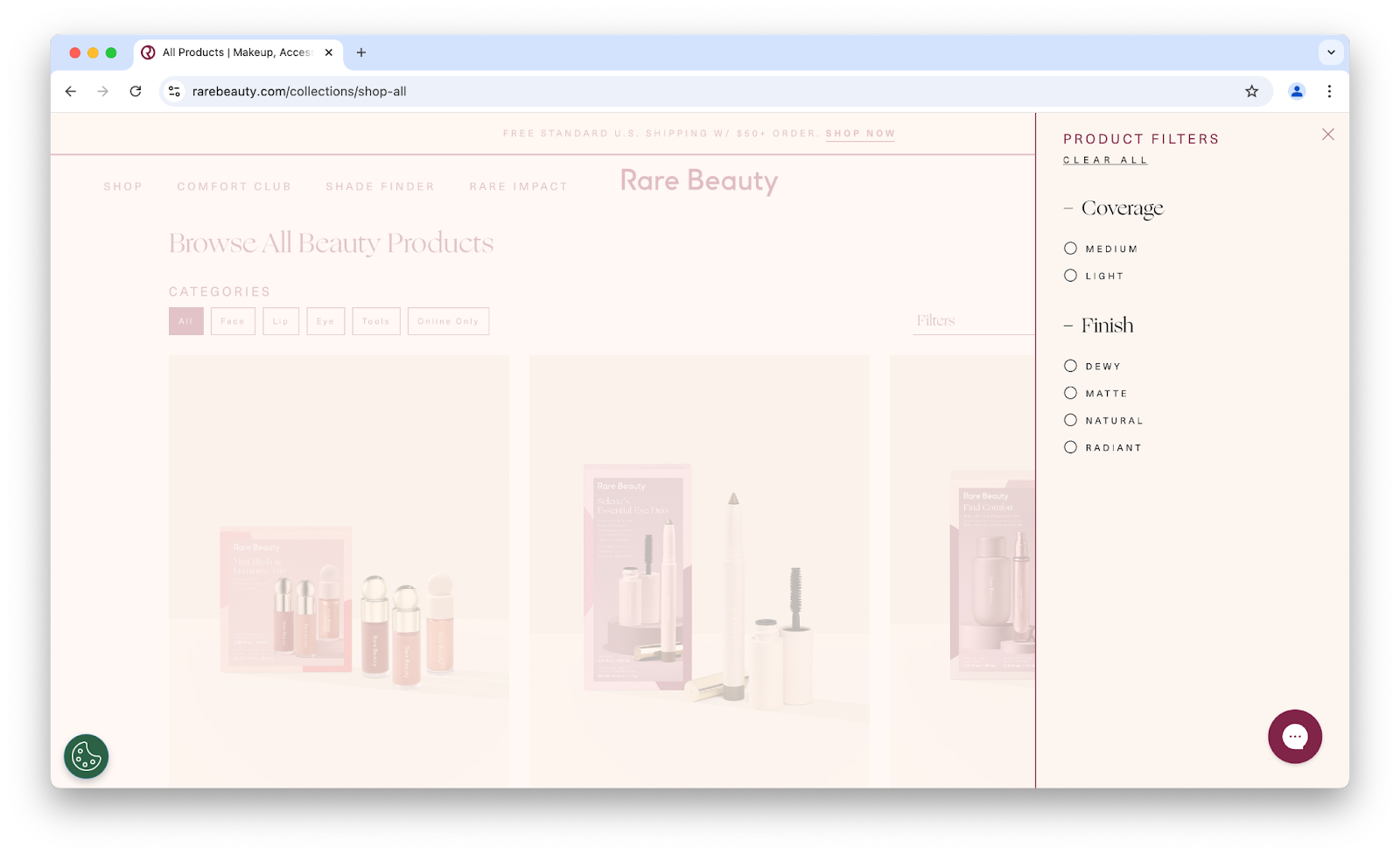
Task: Select Radiant finish filter
Action: pyautogui.click(x=1102, y=447)
